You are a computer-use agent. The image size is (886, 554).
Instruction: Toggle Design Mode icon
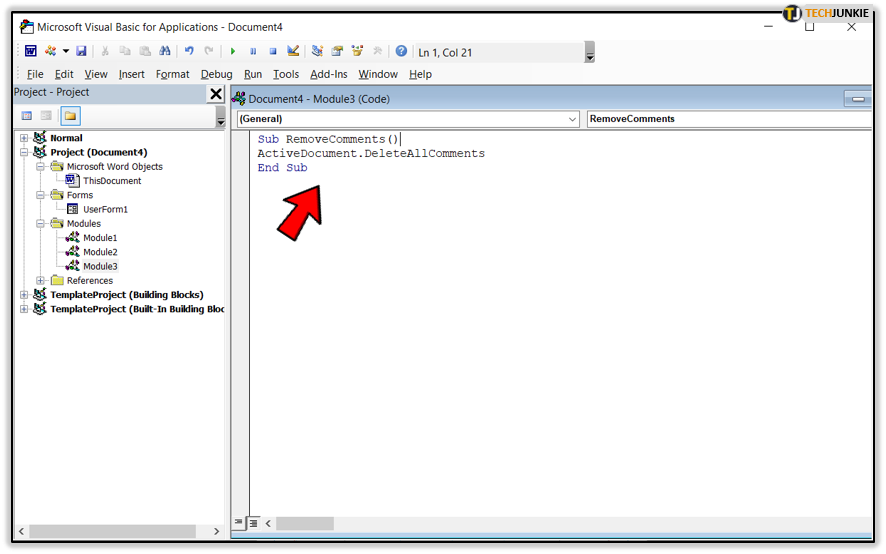point(293,51)
